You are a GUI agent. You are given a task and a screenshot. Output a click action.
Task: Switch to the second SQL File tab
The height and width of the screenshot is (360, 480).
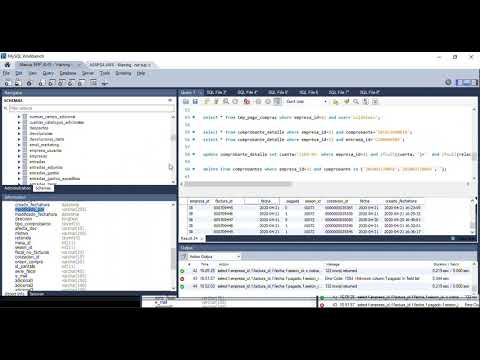click(x=247, y=92)
